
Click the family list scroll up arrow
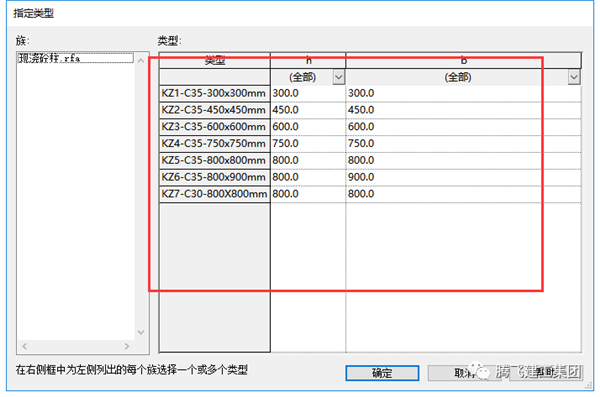pos(141,61)
